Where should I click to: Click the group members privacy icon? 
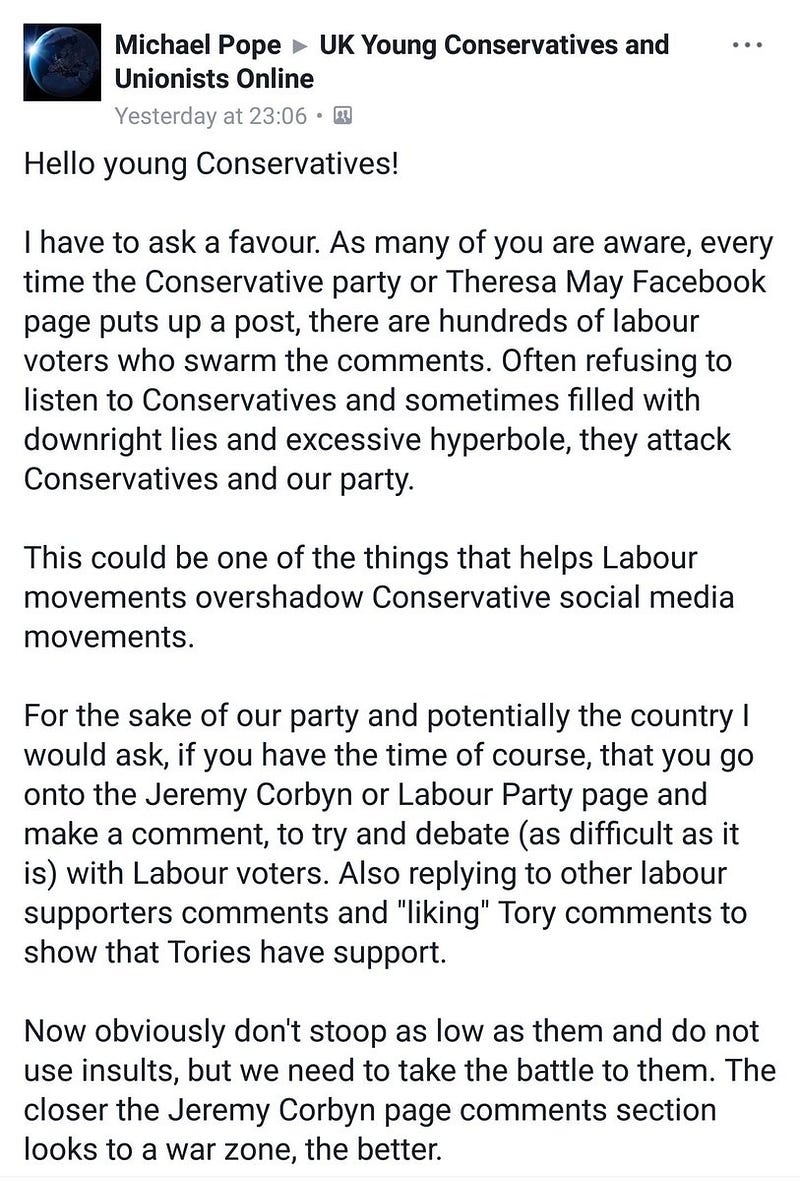click(x=343, y=116)
